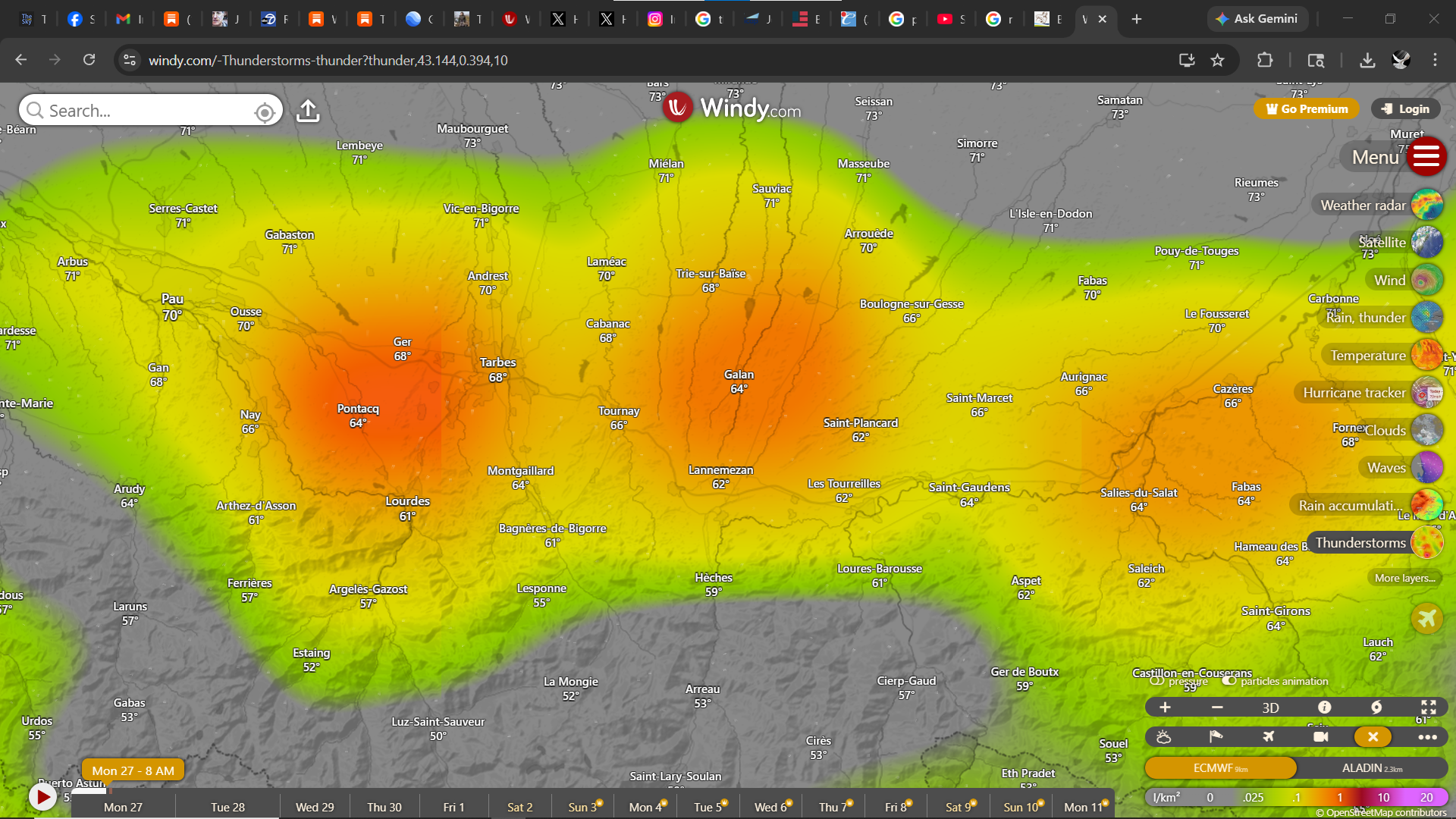Click the Login button
The height and width of the screenshot is (819, 1456).
(x=1405, y=109)
